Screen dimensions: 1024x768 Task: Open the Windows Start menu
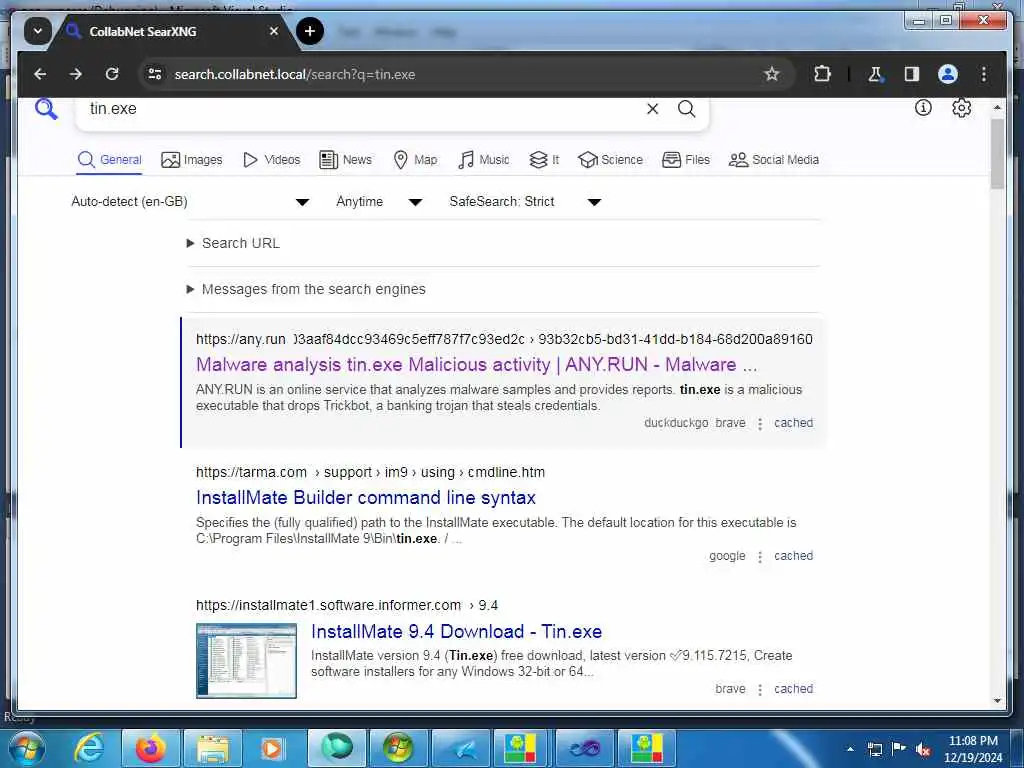25,748
